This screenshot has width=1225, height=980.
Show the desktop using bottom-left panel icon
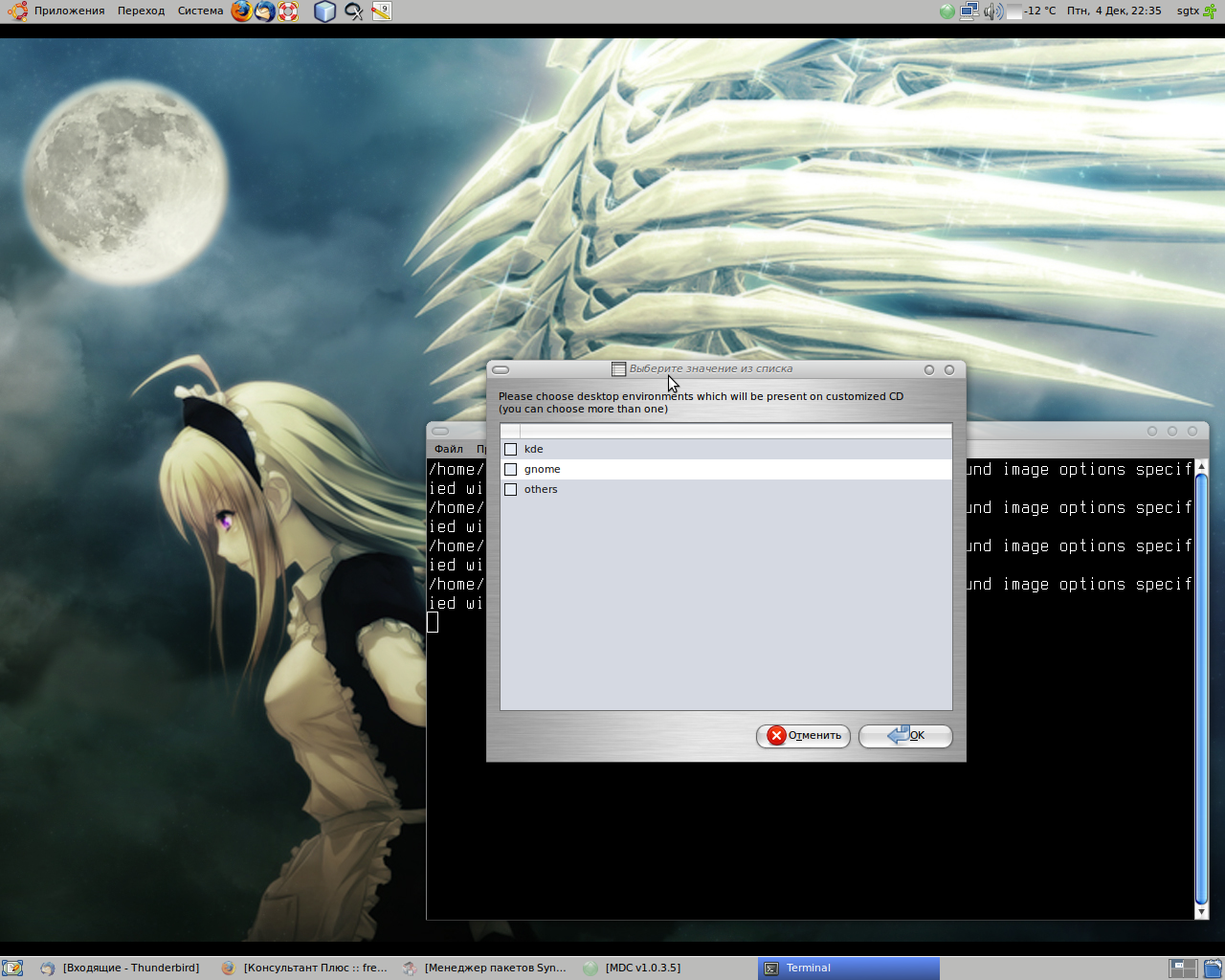[x=12, y=969]
